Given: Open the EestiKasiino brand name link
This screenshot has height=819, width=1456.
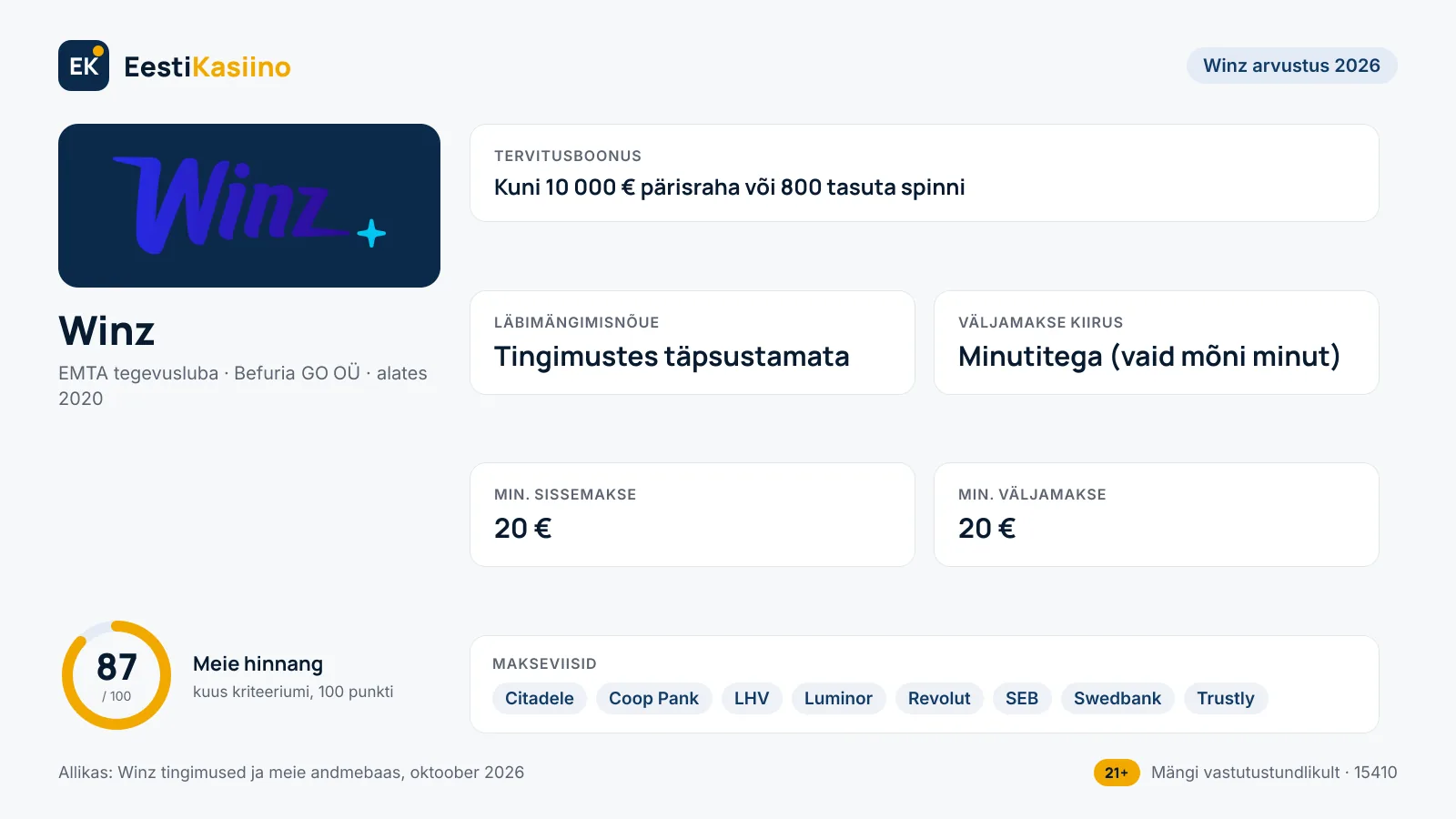Looking at the screenshot, I should click(x=207, y=66).
